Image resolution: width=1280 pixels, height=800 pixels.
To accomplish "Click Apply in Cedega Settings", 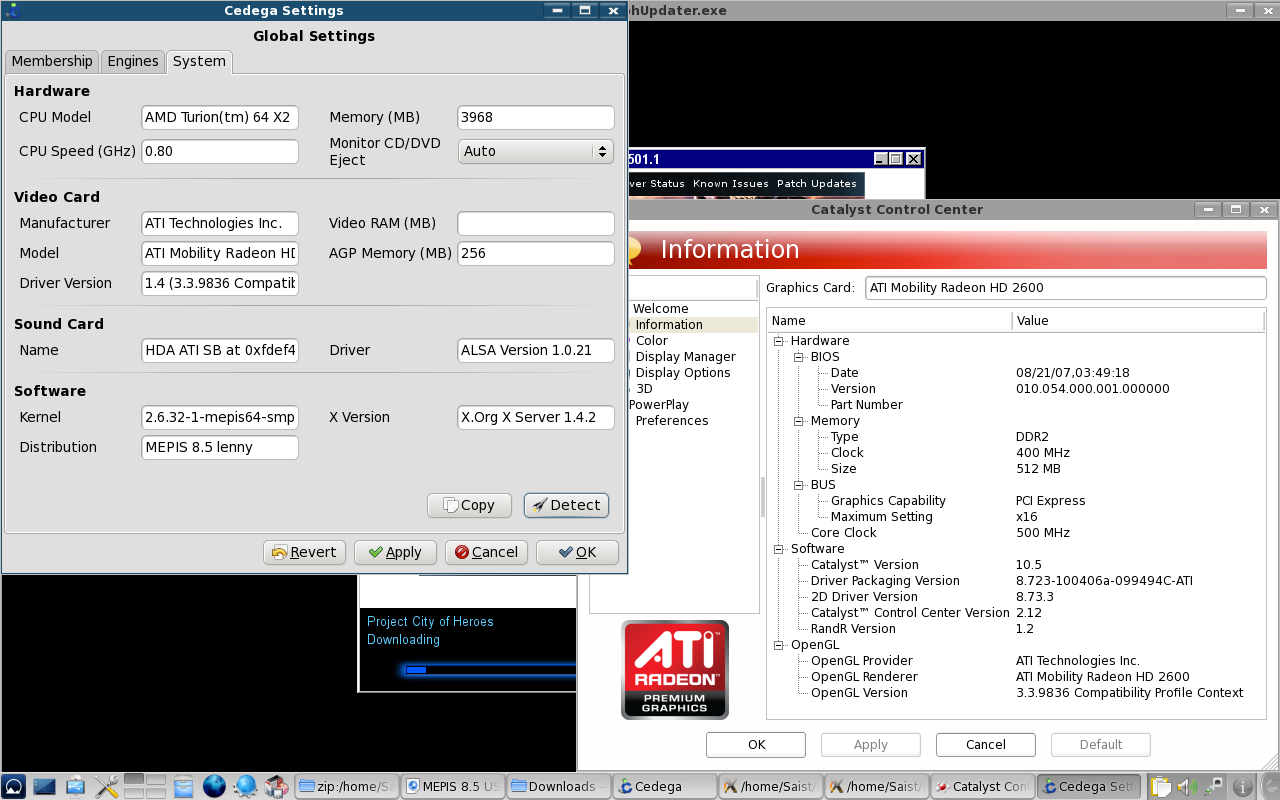I will tap(395, 552).
